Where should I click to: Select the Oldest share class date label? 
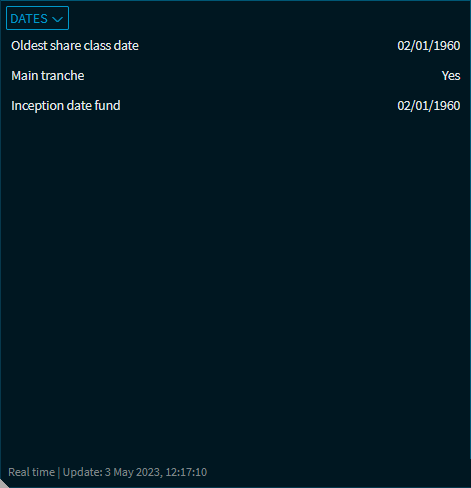(x=75, y=46)
